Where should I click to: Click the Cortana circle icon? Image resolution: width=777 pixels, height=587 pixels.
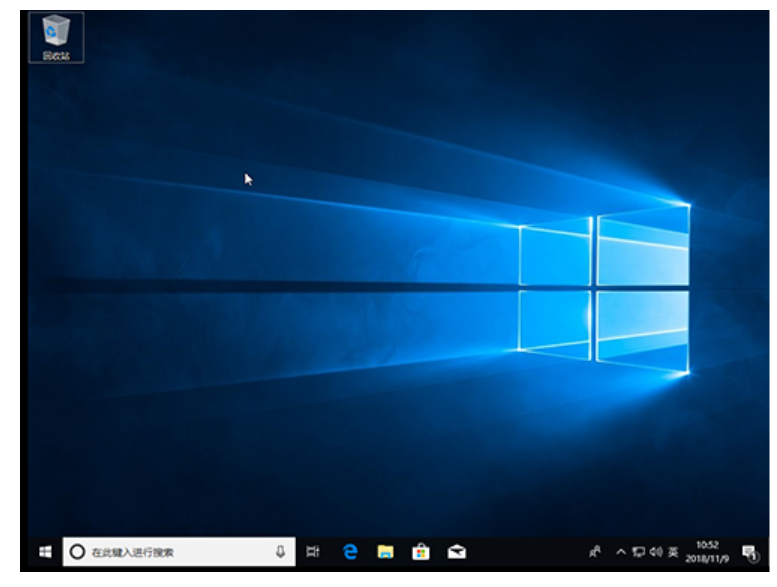pos(77,552)
